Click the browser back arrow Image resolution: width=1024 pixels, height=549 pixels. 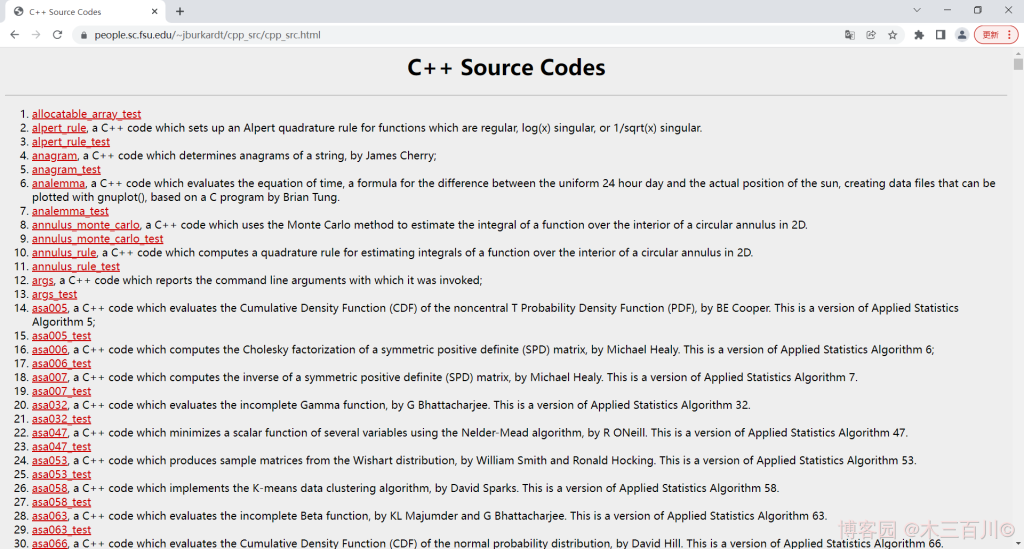14,35
